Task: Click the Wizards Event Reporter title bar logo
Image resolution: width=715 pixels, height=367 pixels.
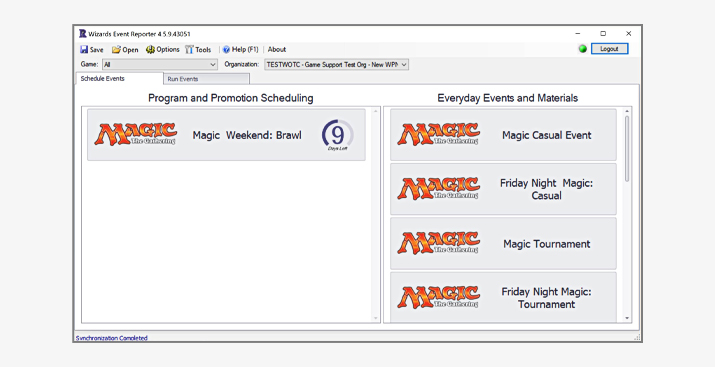Action: pos(83,34)
